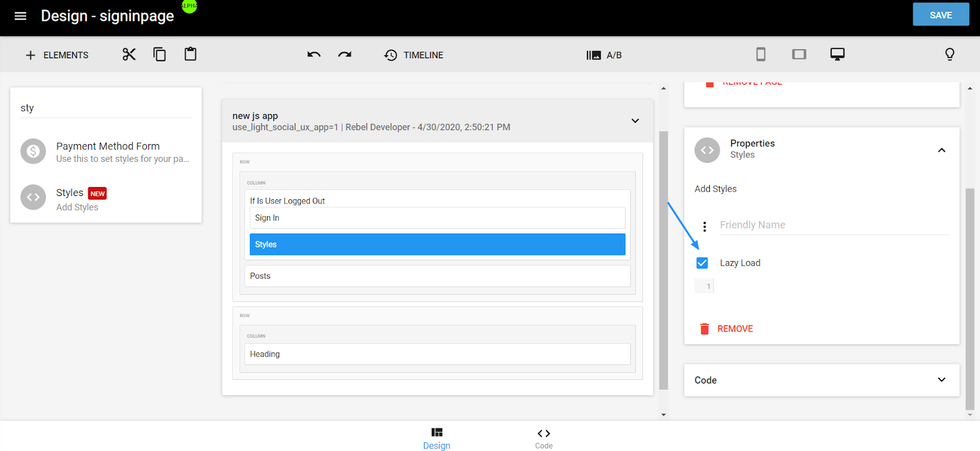
Task: Redo the last change
Action: (345, 55)
